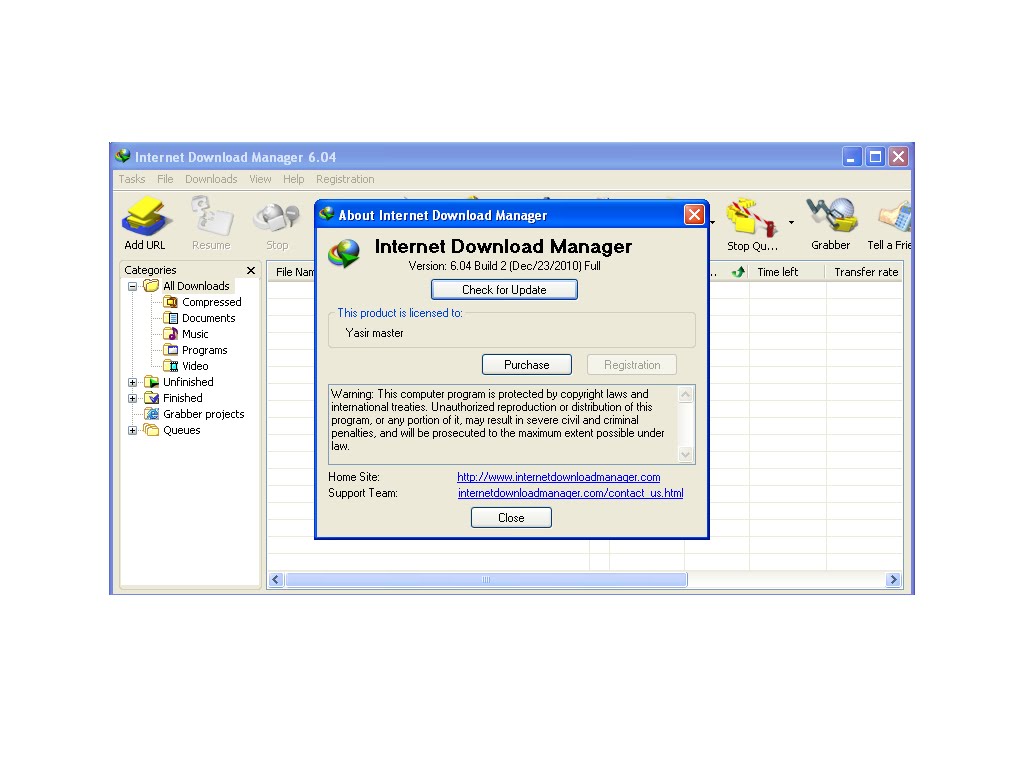Select the Music category icon

pyautogui.click(x=170, y=334)
